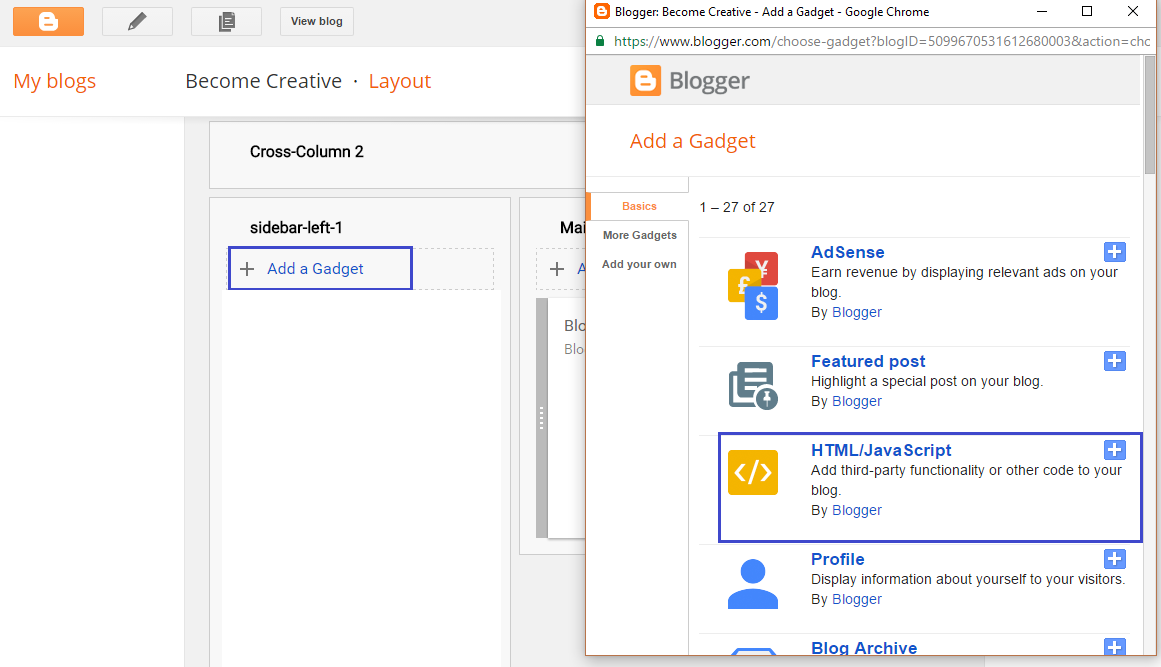1161x667 pixels.
Task: Click the Cross-Column 2 section
Action: 398,155
